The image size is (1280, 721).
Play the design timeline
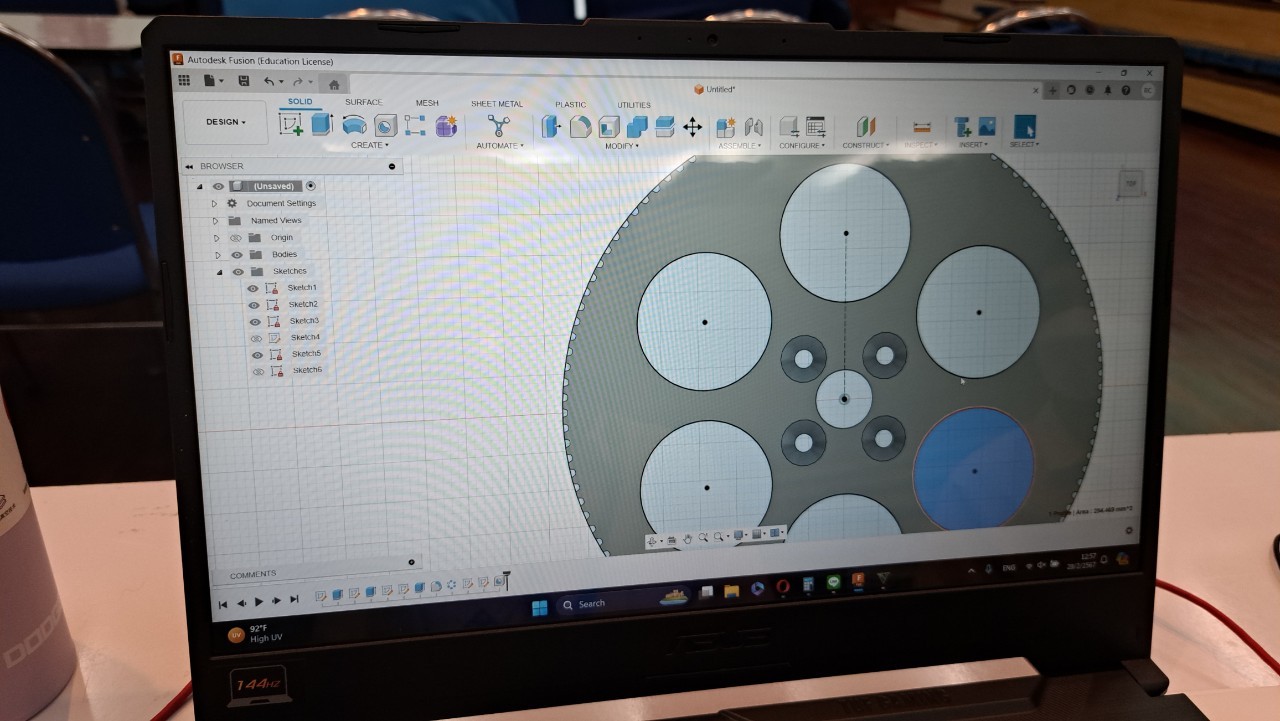coord(259,602)
